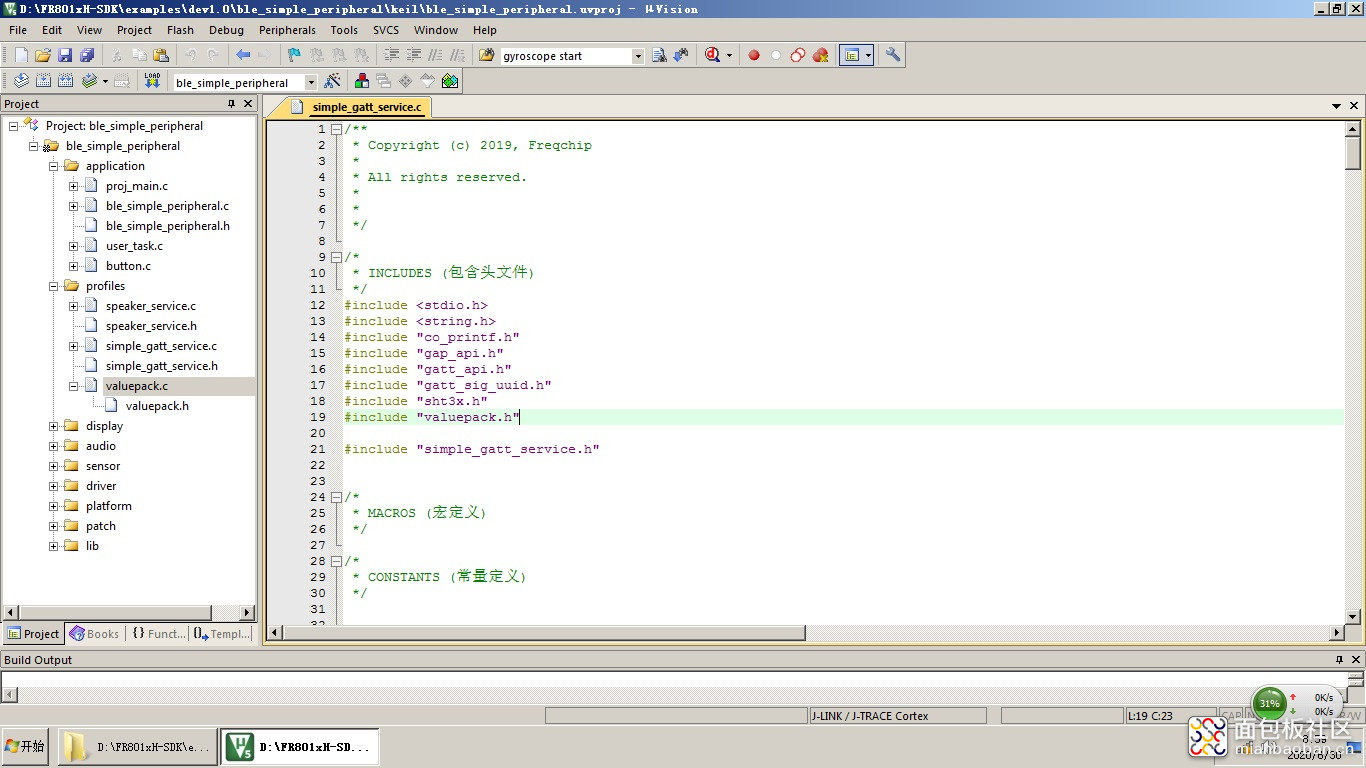Click the Incremental Find binoculars icon

pyautogui.click(x=681, y=56)
